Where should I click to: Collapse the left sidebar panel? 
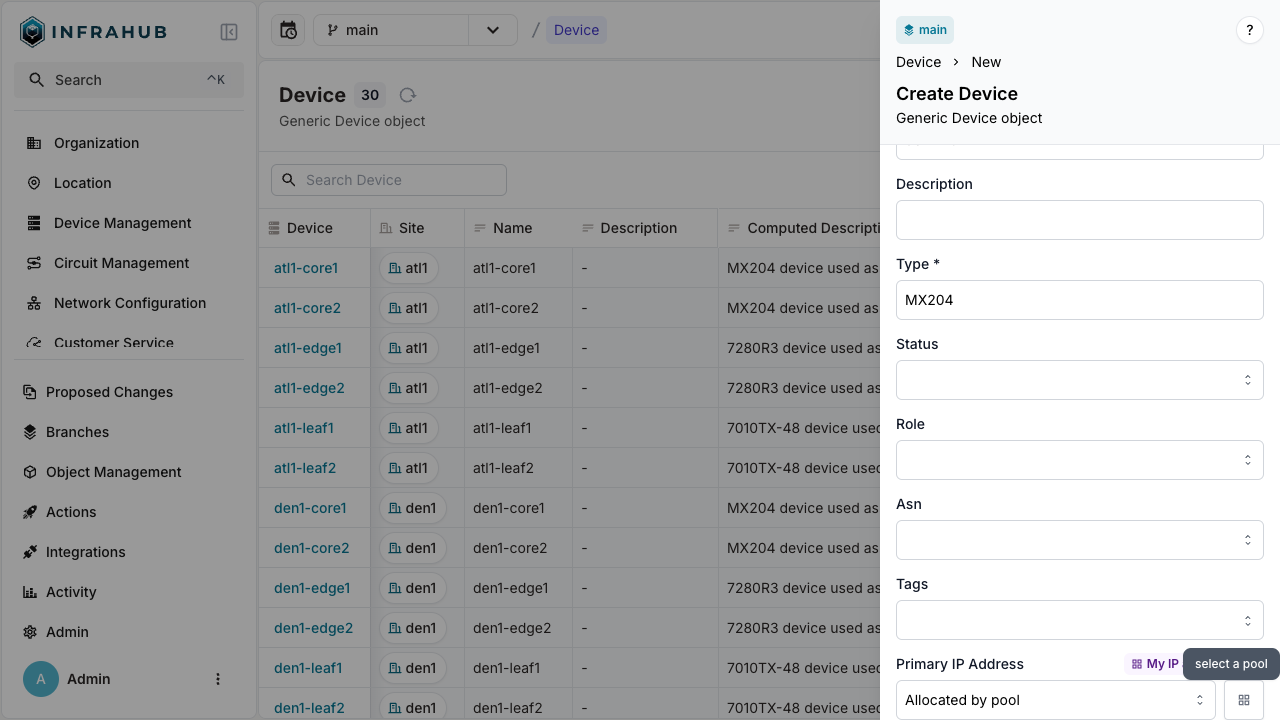point(229,31)
